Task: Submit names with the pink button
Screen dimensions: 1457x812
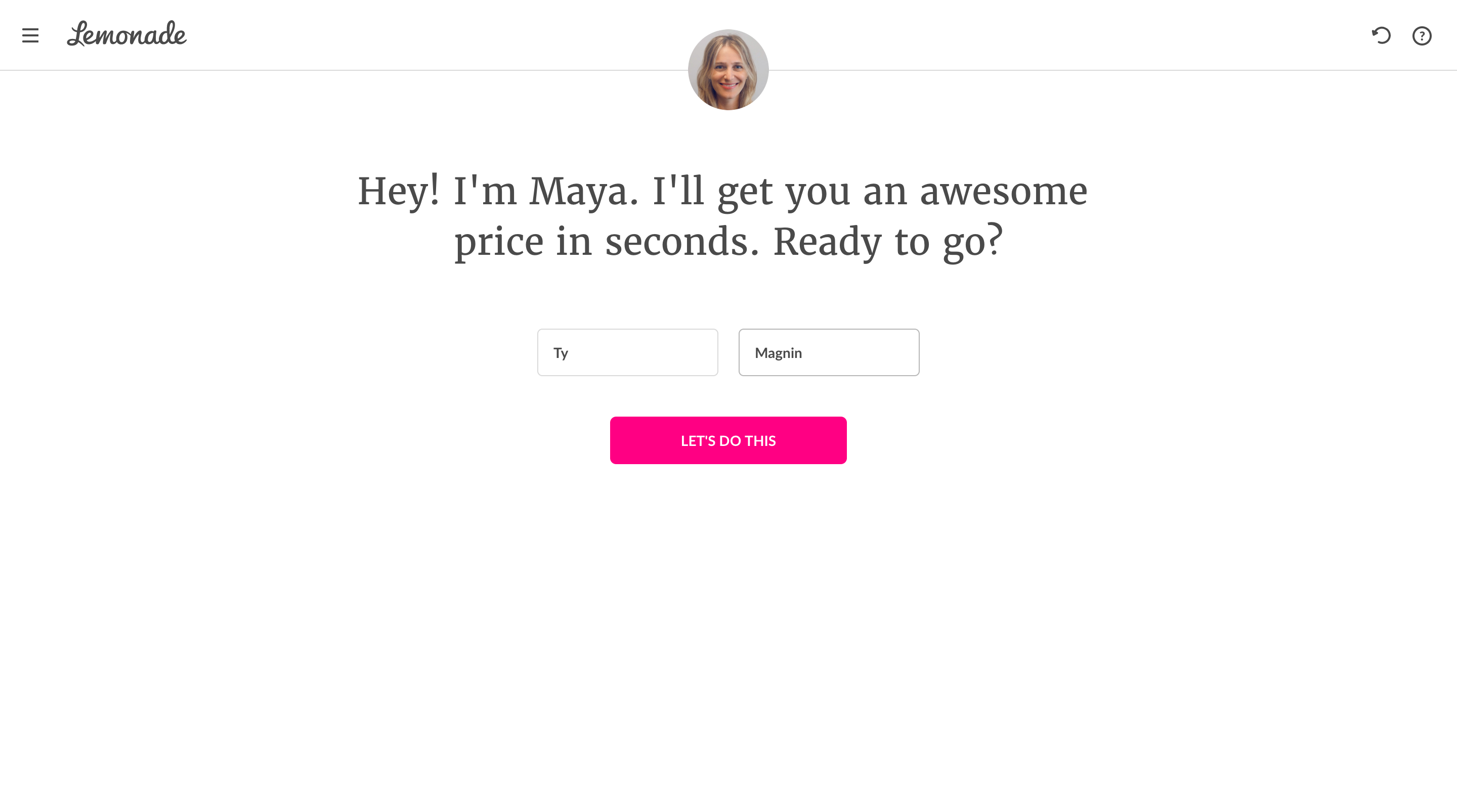Action: tap(728, 440)
